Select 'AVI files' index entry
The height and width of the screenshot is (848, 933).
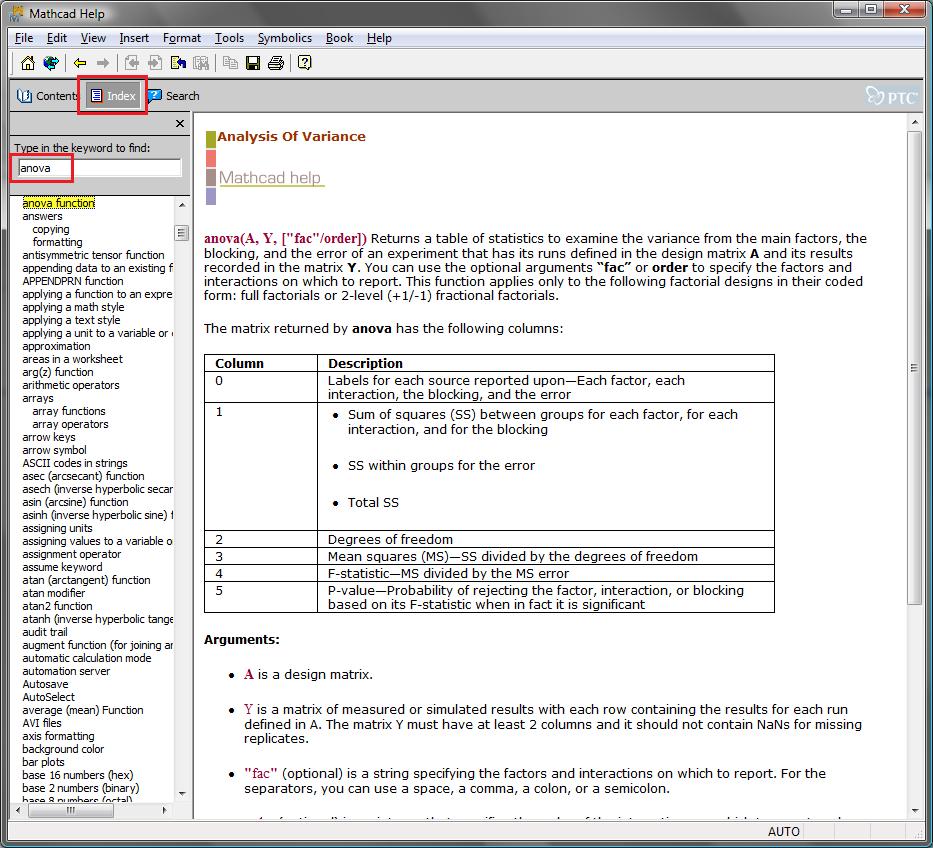pyautogui.click(x=42, y=723)
